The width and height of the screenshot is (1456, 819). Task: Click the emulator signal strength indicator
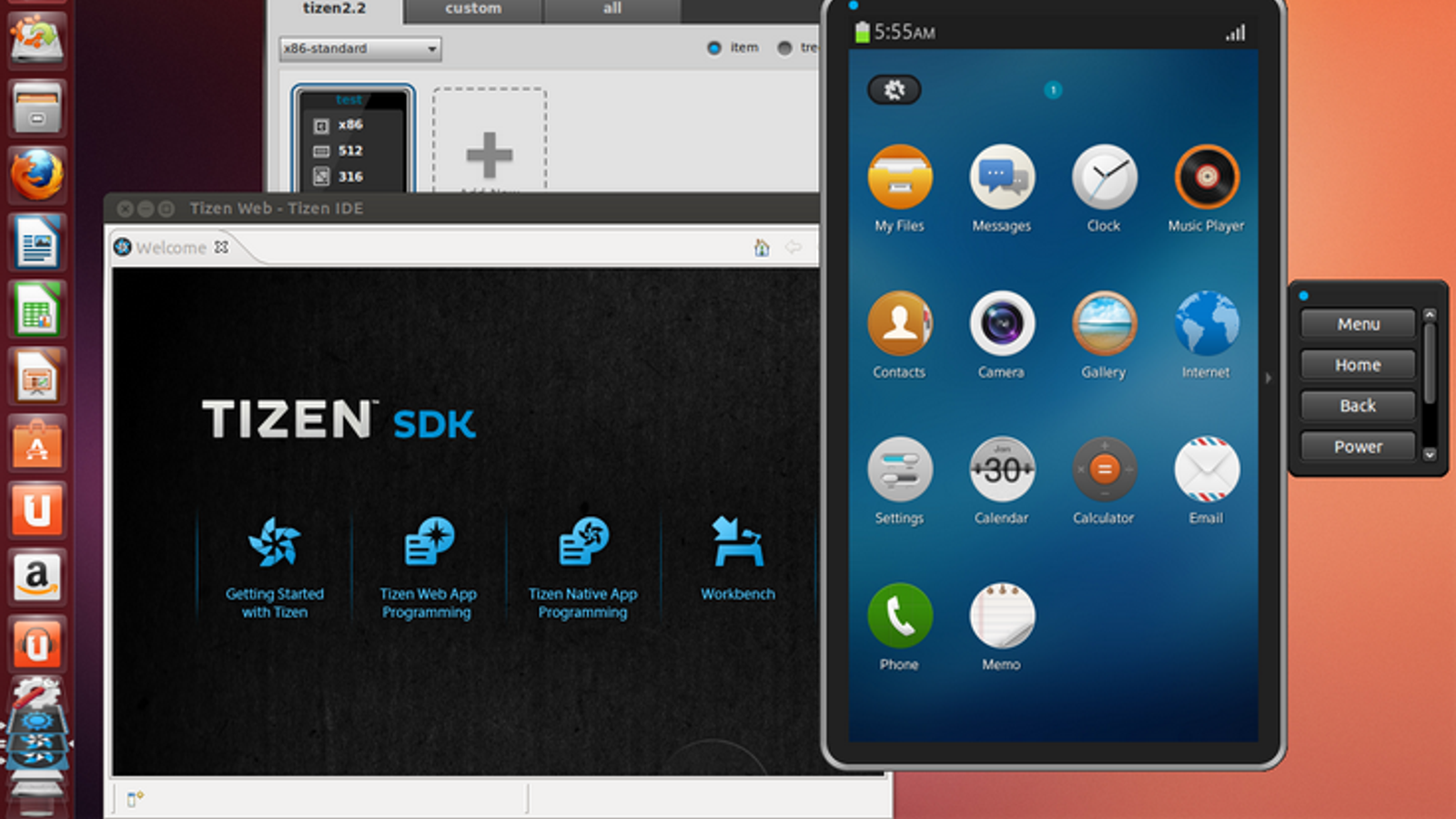click(1236, 34)
